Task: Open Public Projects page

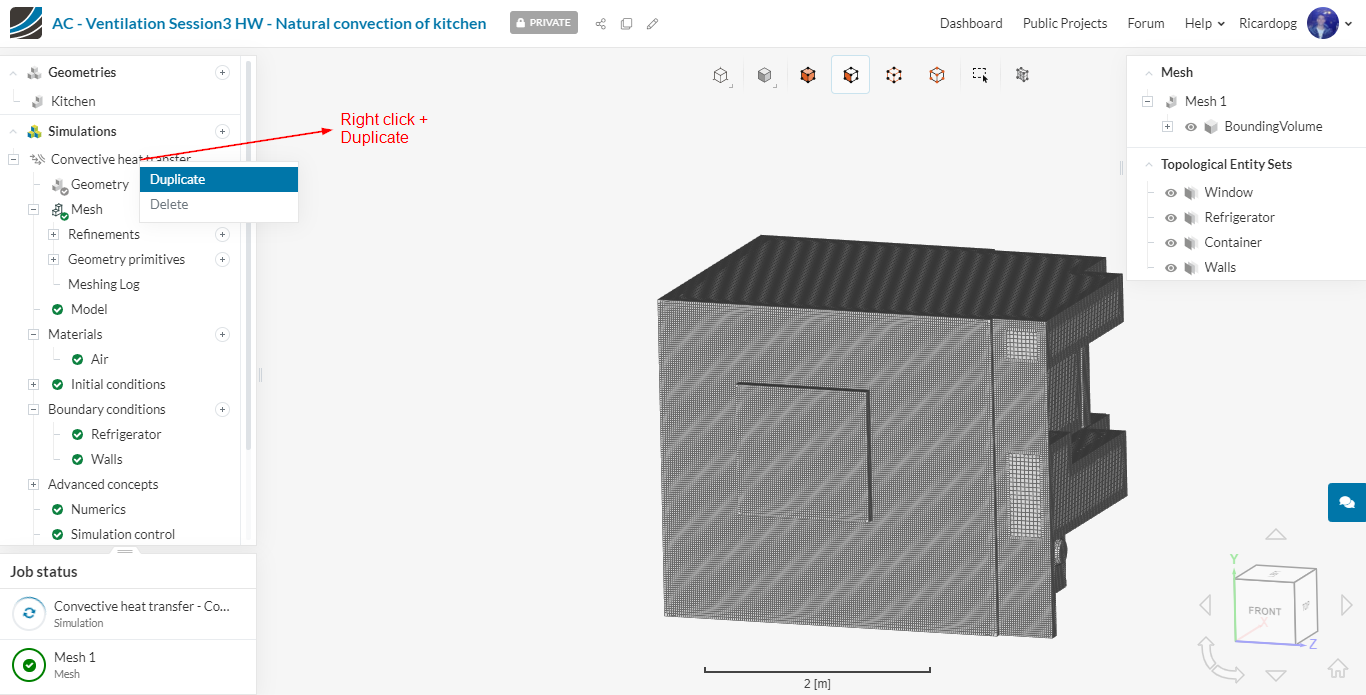Action: click(x=1064, y=23)
